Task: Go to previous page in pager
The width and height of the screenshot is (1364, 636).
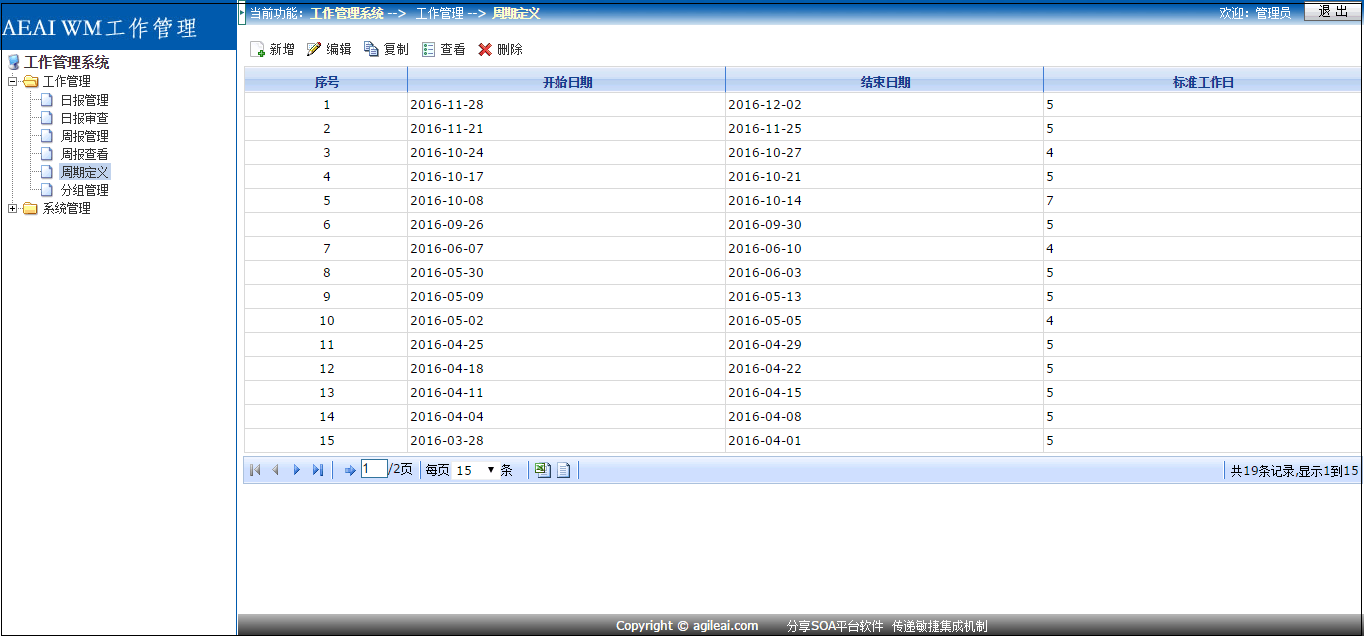Action: [276, 470]
